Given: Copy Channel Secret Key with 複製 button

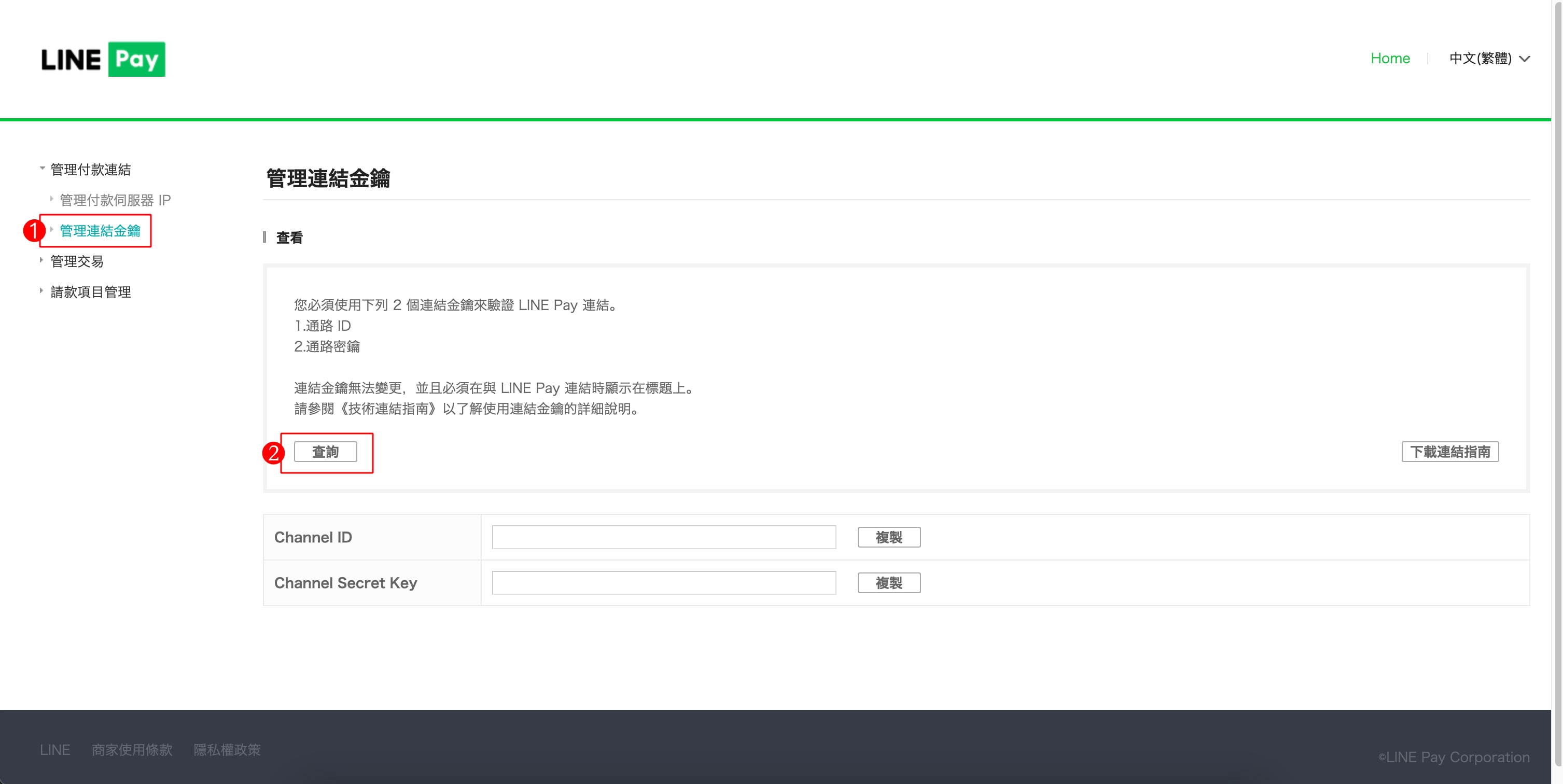Looking at the screenshot, I should click(889, 582).
